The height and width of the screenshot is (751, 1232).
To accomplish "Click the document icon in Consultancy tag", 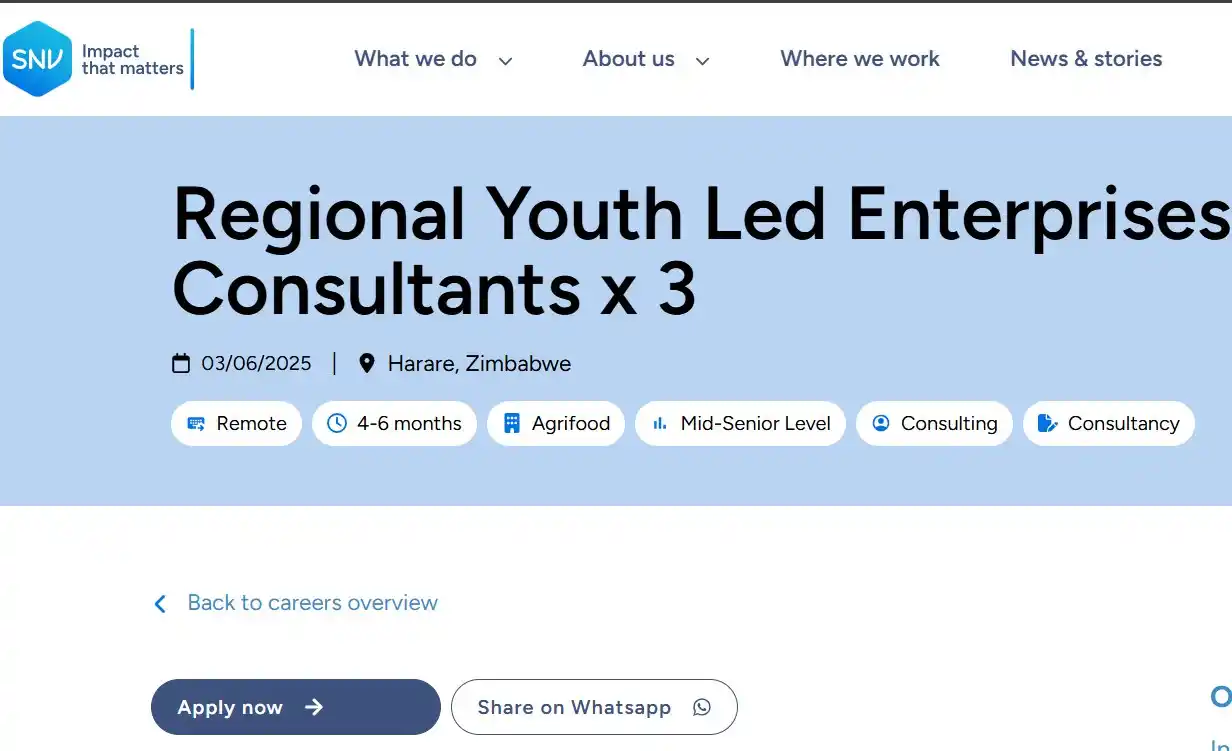I will click(1047, 423).
